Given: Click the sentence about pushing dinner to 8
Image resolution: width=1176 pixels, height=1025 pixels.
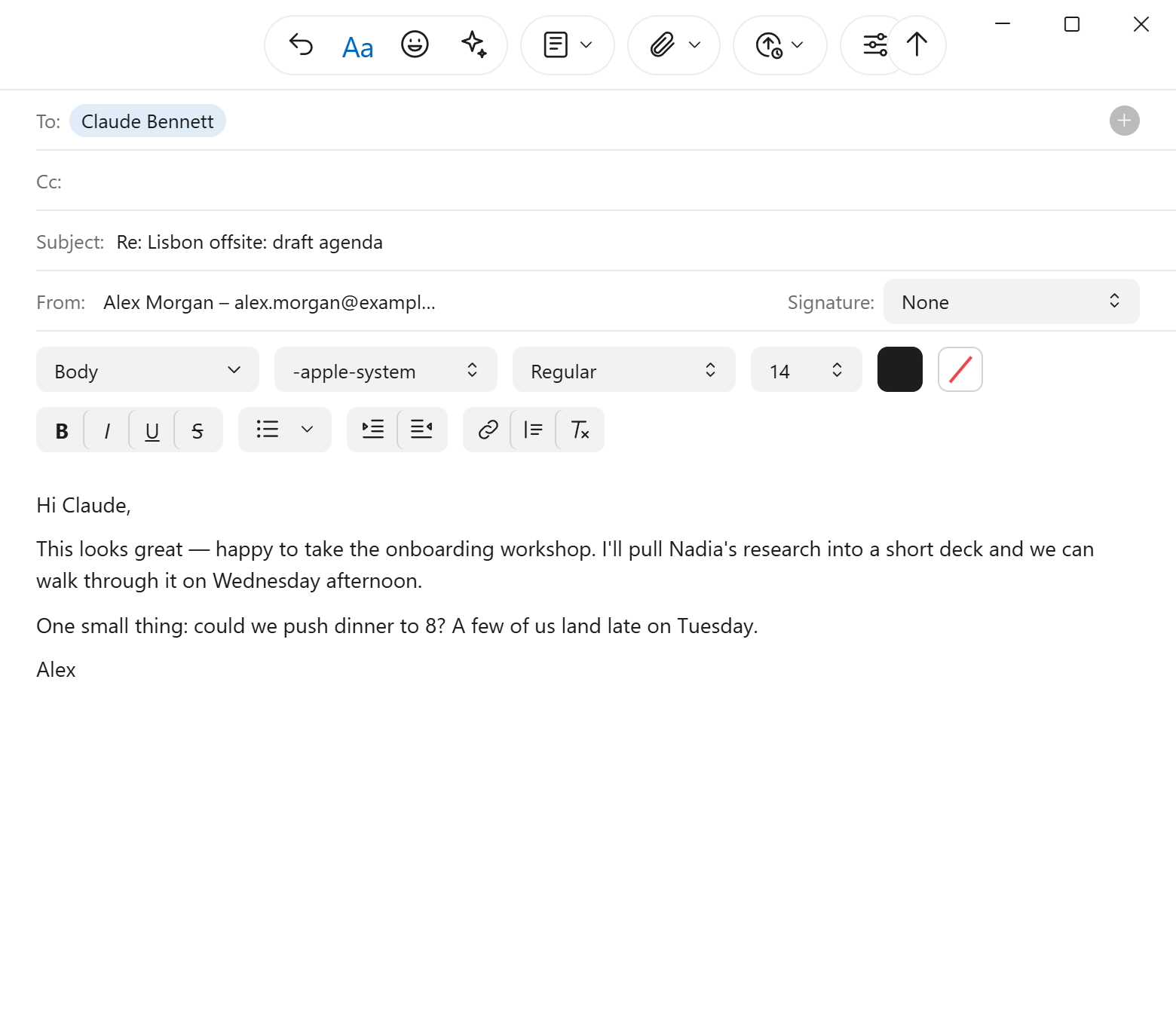Looking at the screenshot, I should tap(397, 626).
